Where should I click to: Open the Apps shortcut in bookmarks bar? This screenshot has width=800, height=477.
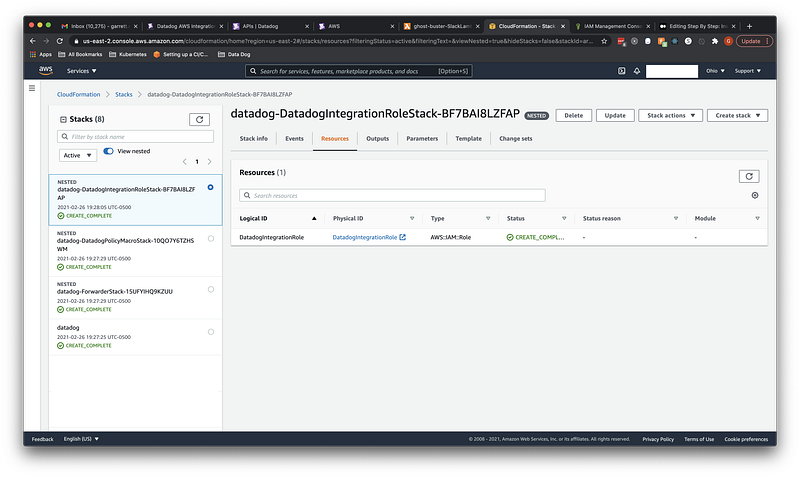pos(41,54)
